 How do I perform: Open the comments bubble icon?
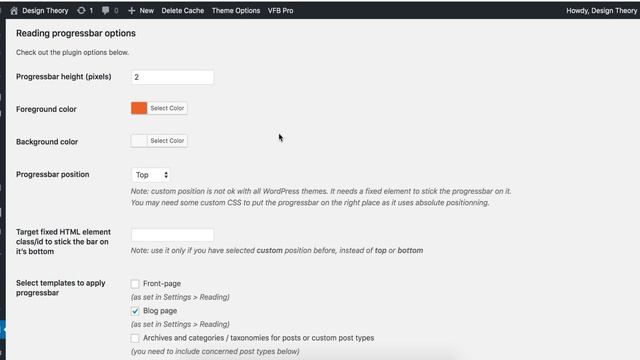105,11
